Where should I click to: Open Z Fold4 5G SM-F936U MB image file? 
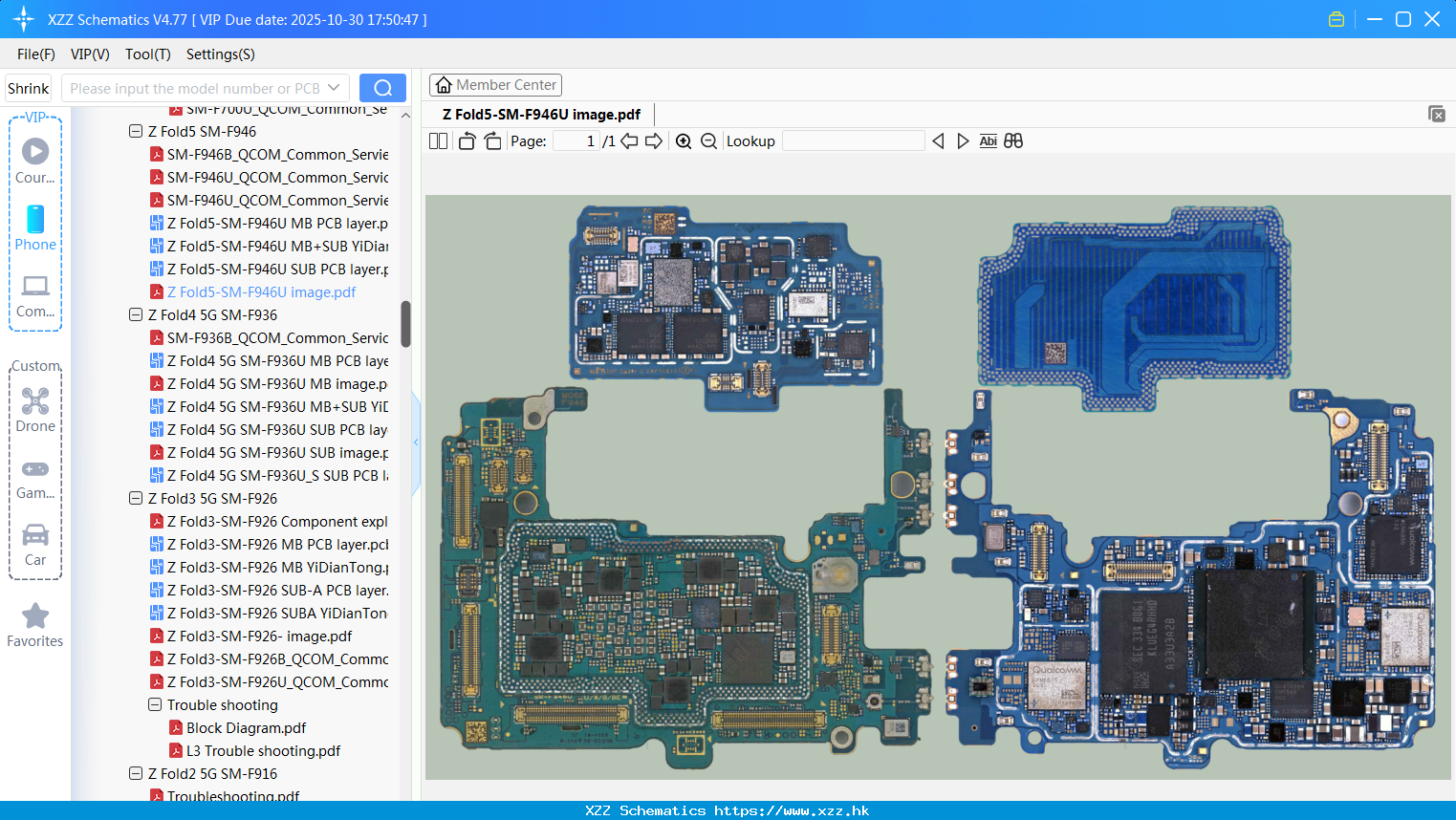point(269,383)
